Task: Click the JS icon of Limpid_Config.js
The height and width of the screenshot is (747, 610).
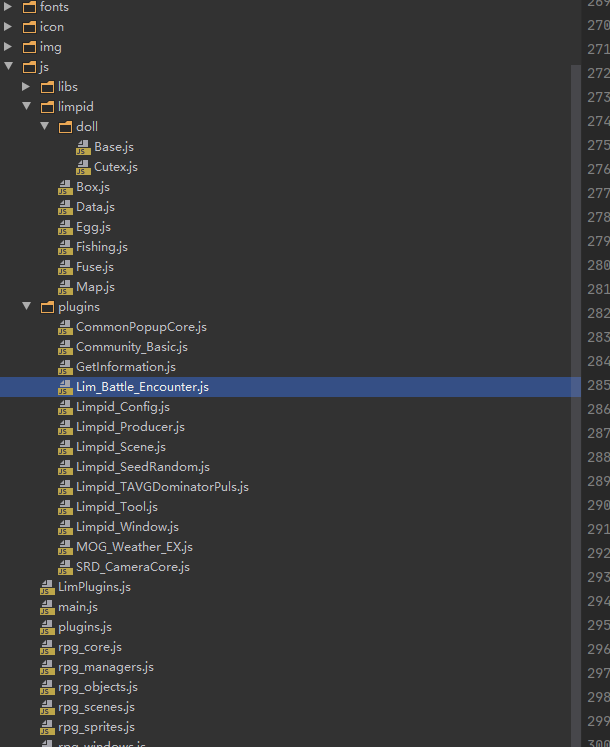Action: [x=65, y=407]
